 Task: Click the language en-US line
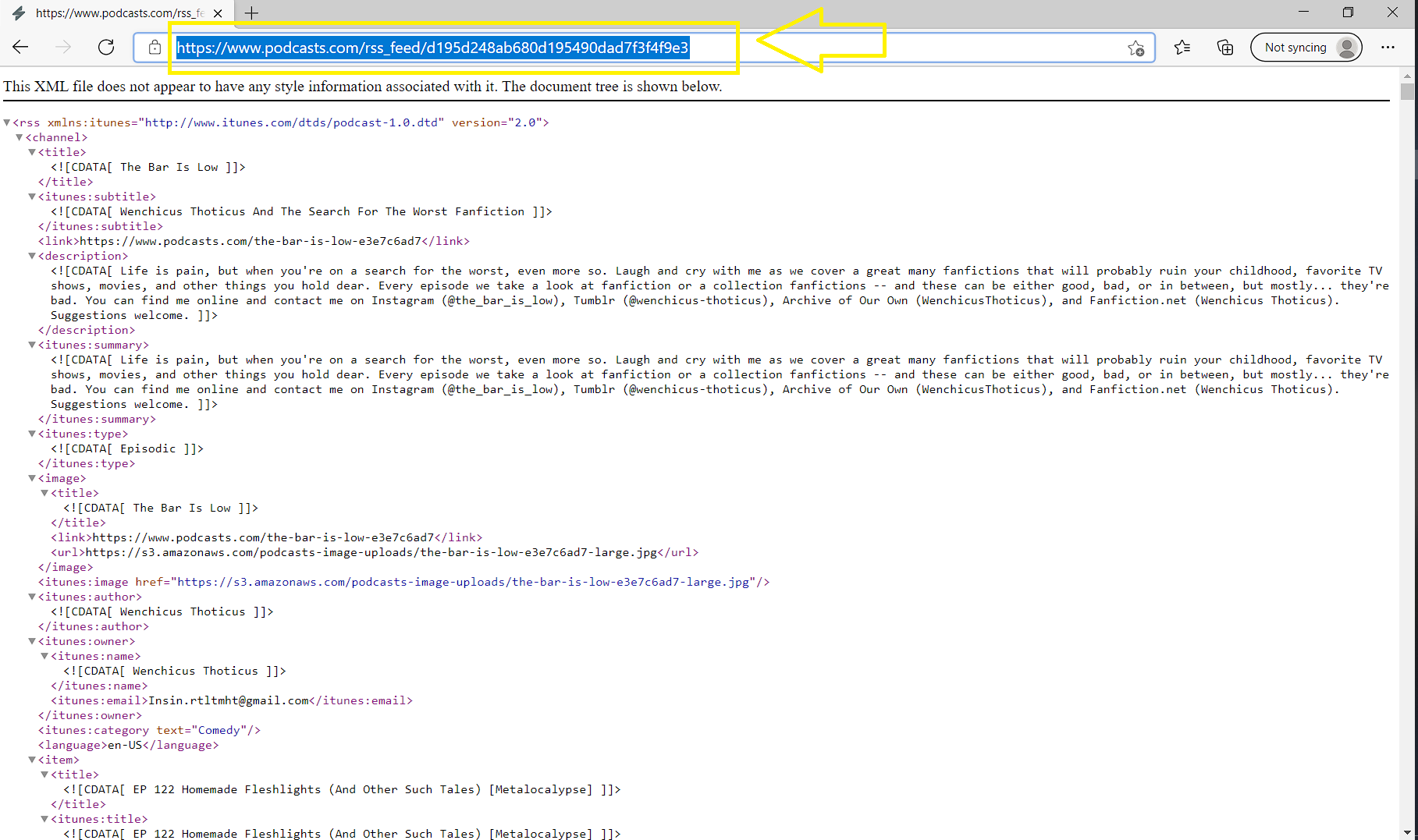click(x=128, y=745)
